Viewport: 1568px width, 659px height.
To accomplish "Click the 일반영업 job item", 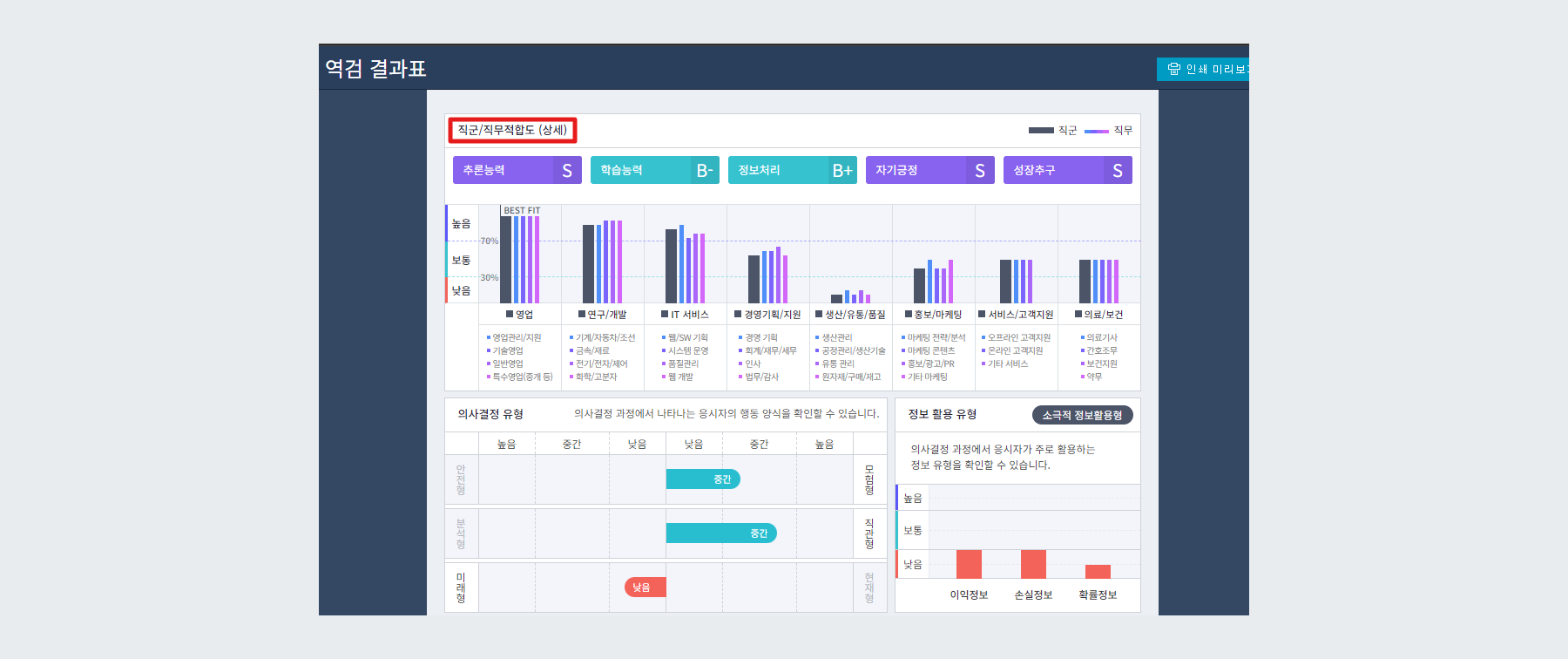I will [x=505, y=363].
